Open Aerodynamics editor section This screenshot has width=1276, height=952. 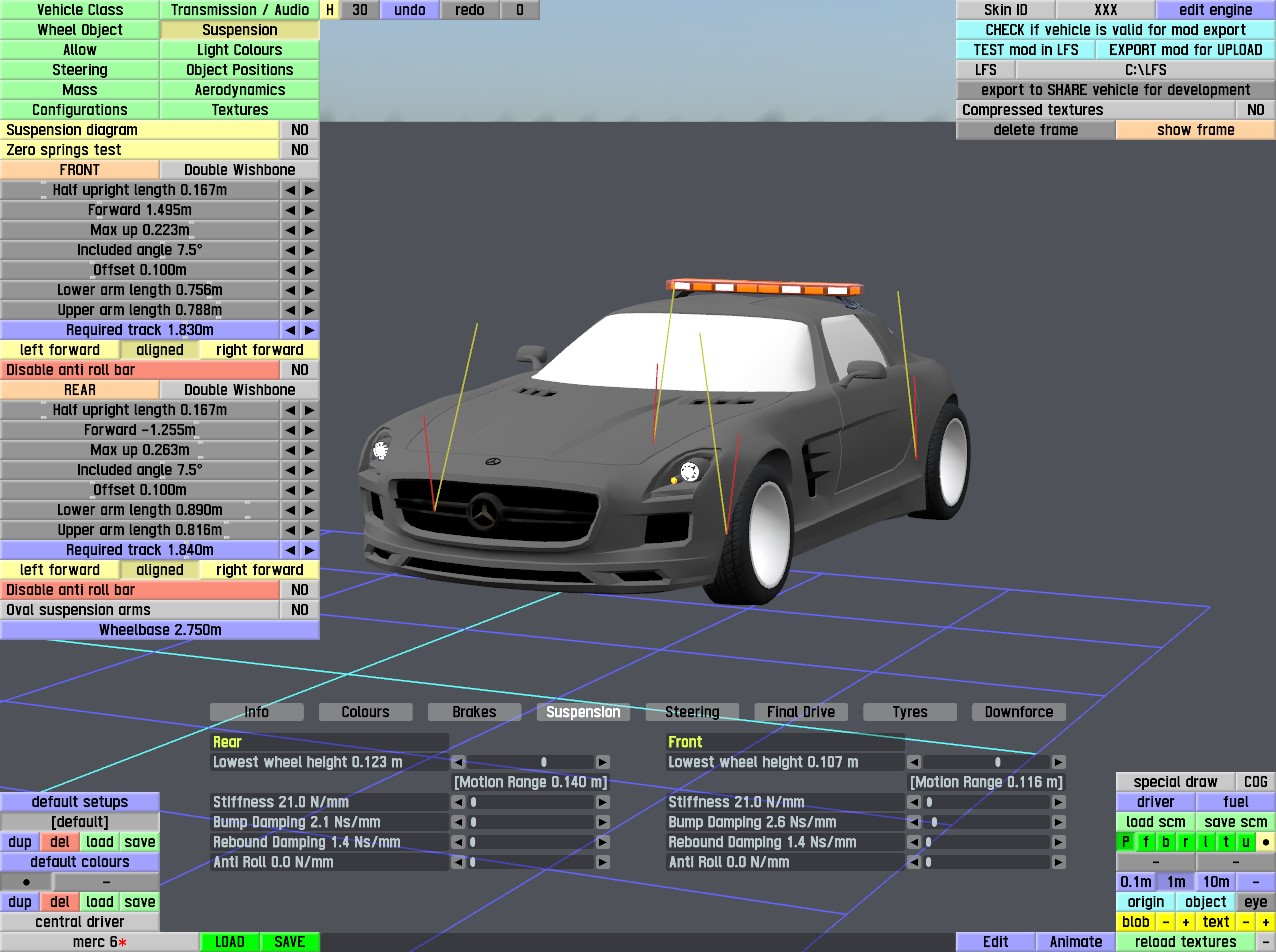tap(240, 90)
